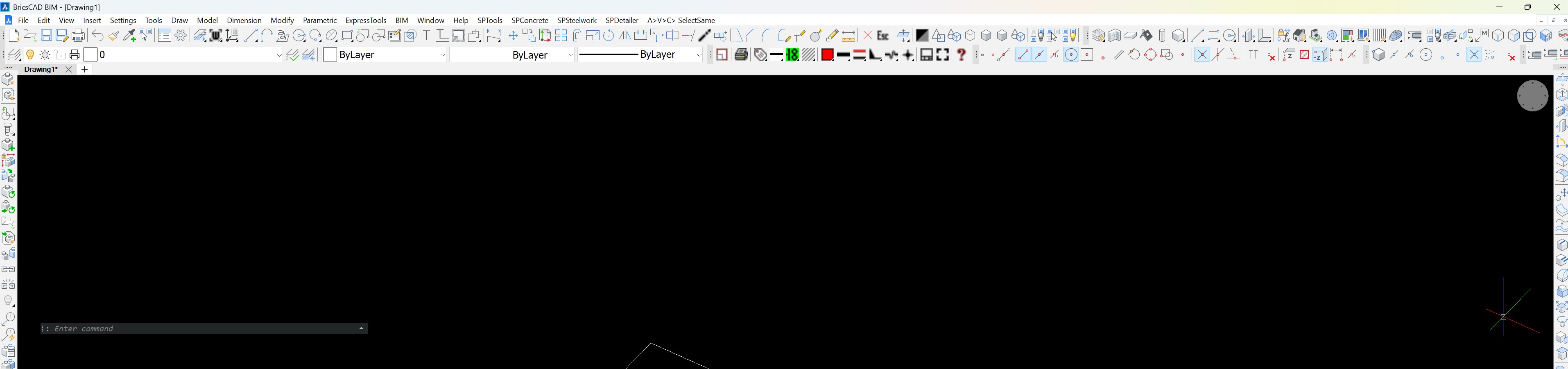Open the Parametric menu

coord(319,20)
